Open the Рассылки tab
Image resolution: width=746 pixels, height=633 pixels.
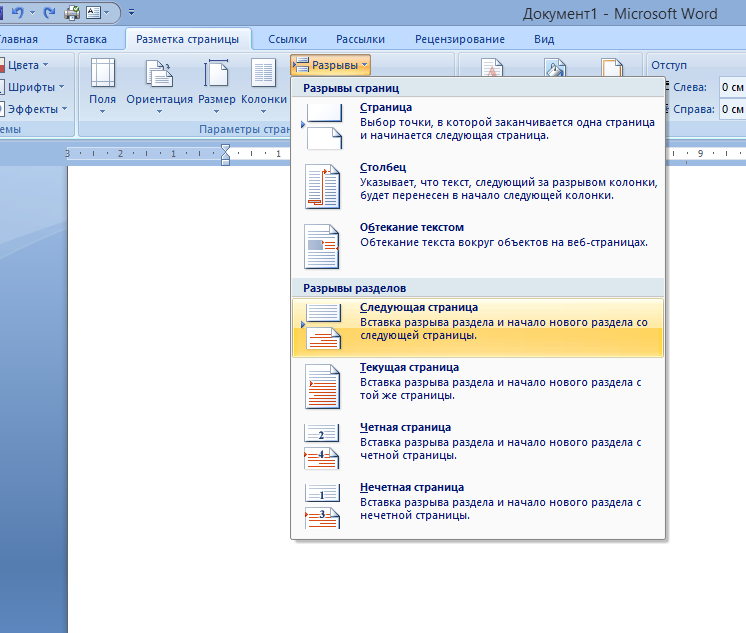tap(360, 39)
